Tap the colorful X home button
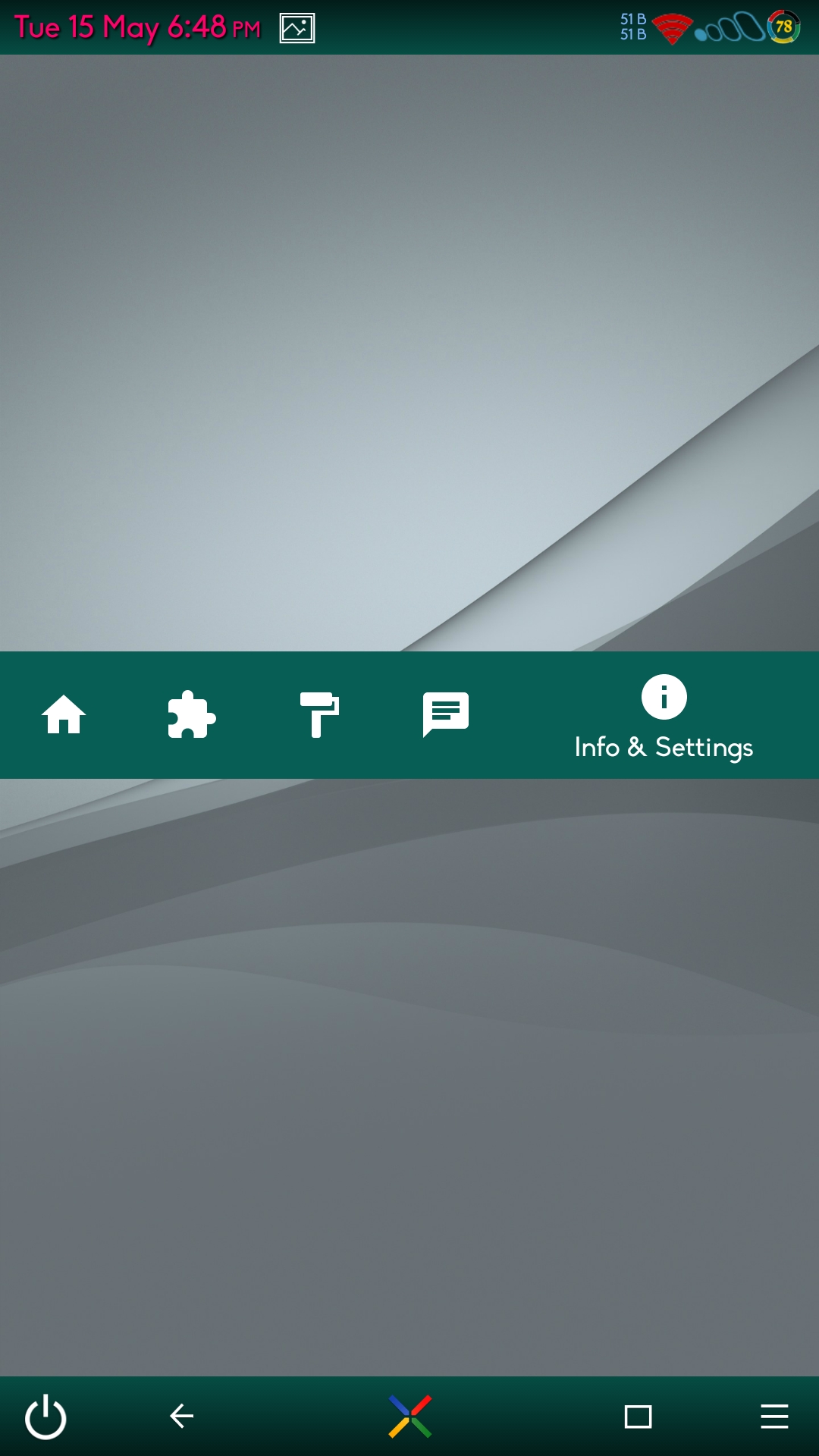Screen dimensions: 819x1456 [410, 1416]
